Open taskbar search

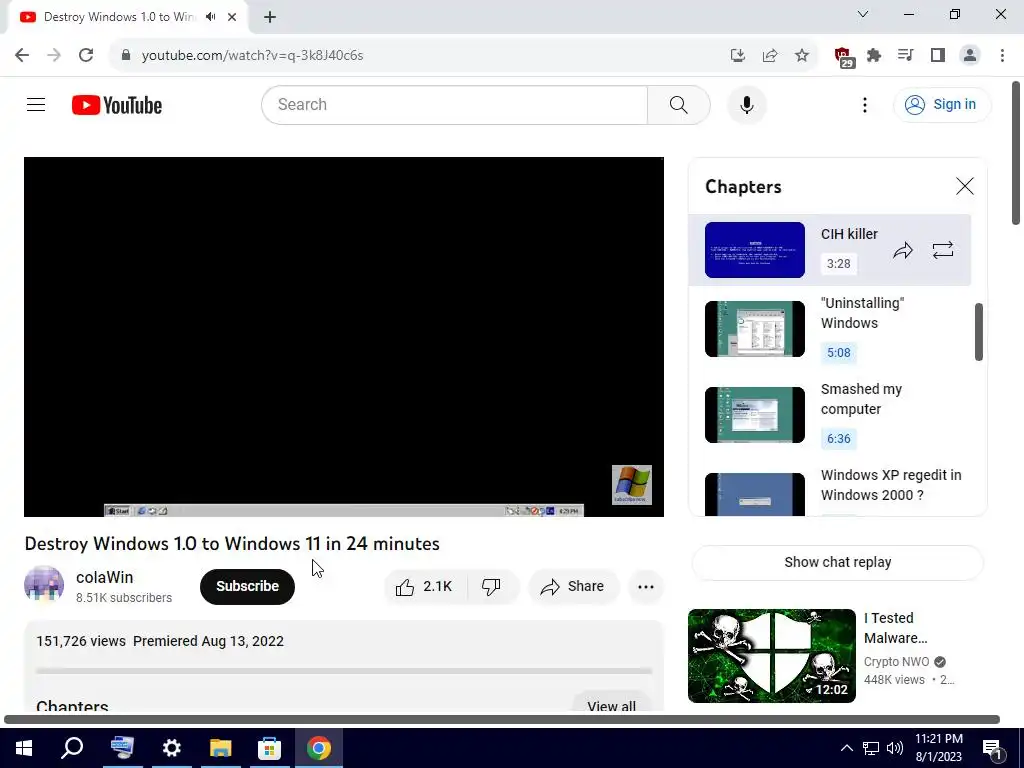pos(72,748)
